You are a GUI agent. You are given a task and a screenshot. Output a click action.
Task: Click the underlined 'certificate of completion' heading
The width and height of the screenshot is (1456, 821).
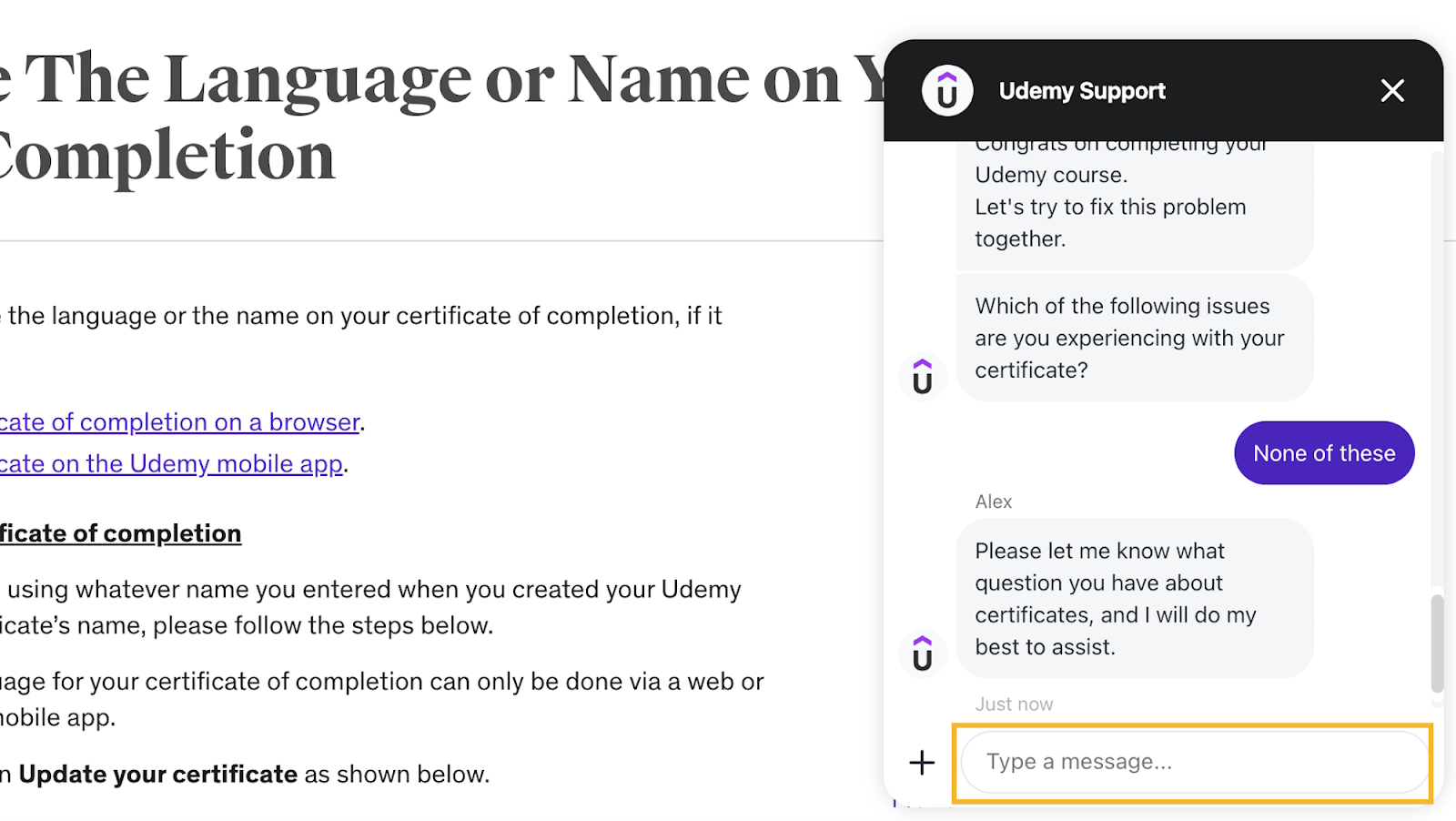click(121, 533)
